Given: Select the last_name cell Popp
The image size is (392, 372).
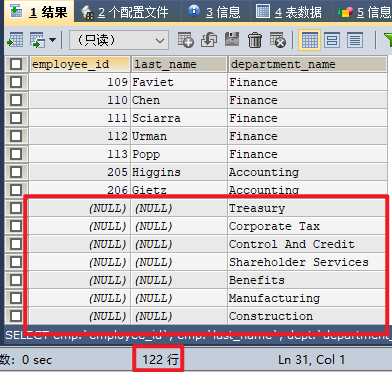Looking at the screenshot, I should click(x=179, y=154).
